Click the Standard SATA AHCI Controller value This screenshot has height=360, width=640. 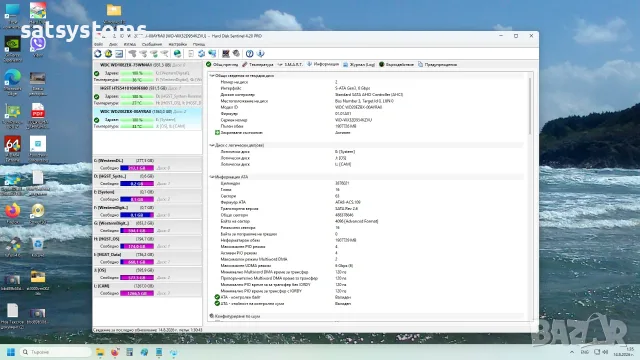point(369,95)
